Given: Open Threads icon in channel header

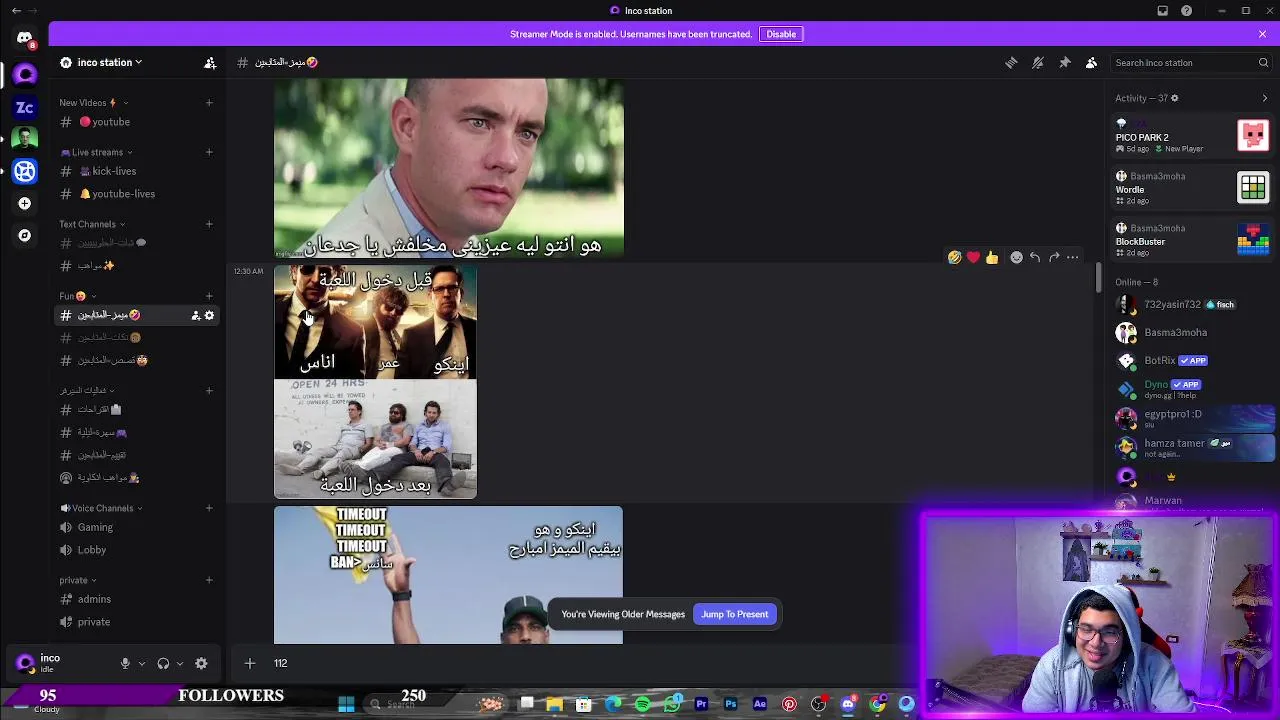Looking at the screenshot, I should [x=1011, y=63].
